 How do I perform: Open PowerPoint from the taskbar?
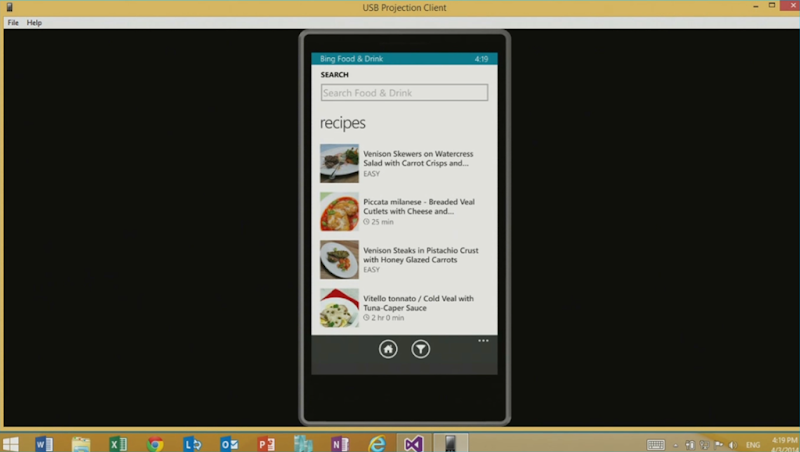[266, 444]
